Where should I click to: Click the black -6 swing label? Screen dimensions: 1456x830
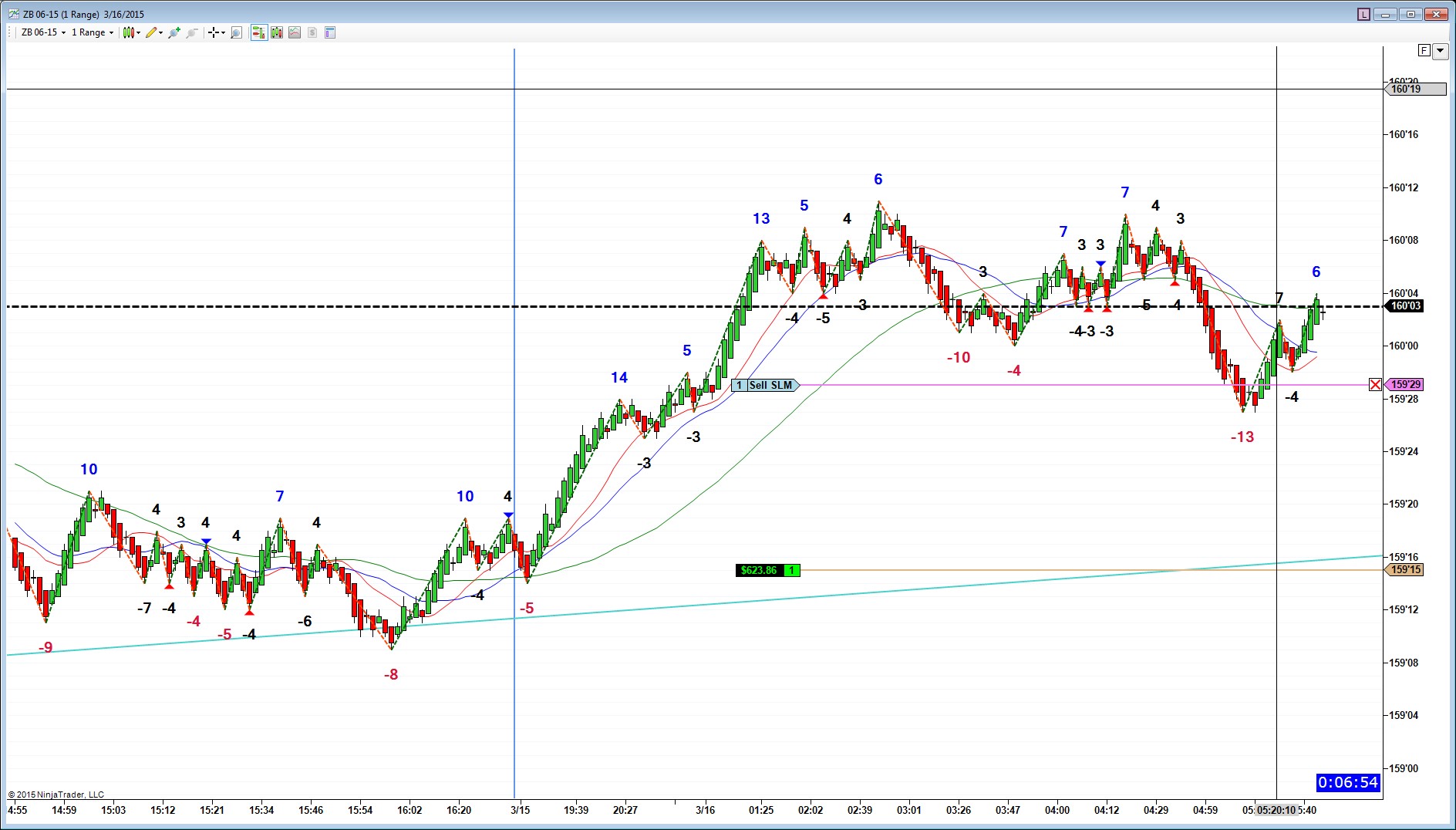(x=305, y=621)
